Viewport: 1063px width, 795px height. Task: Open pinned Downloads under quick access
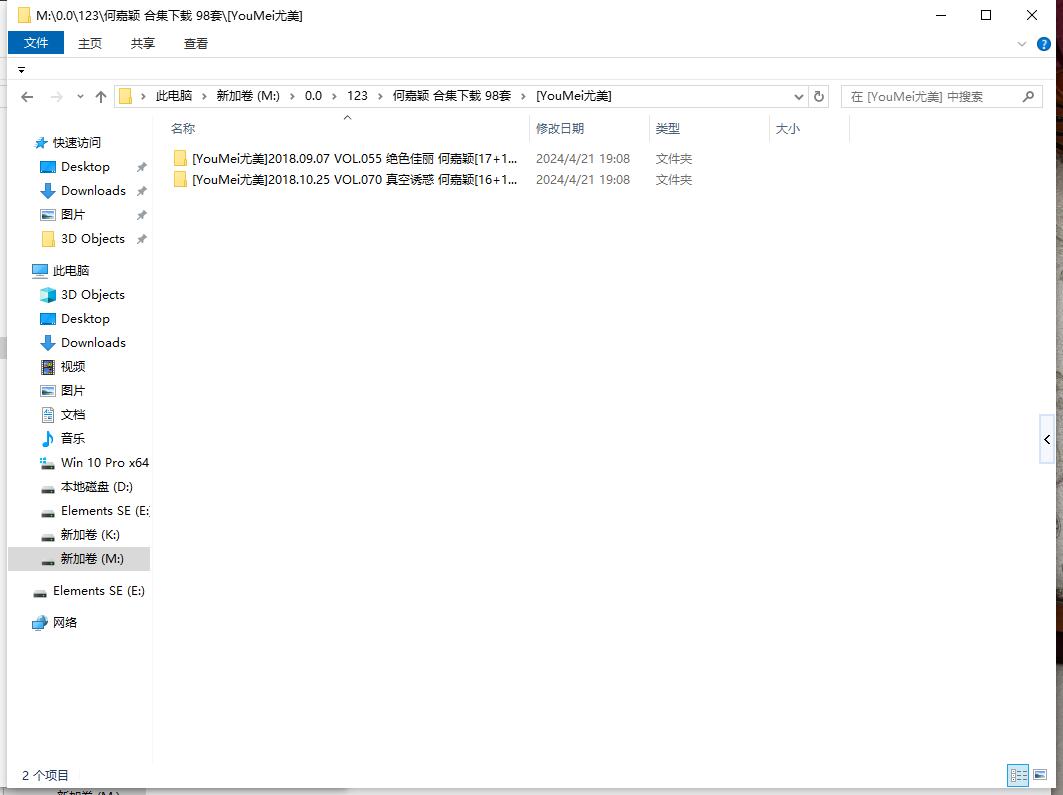coord(93,191)
